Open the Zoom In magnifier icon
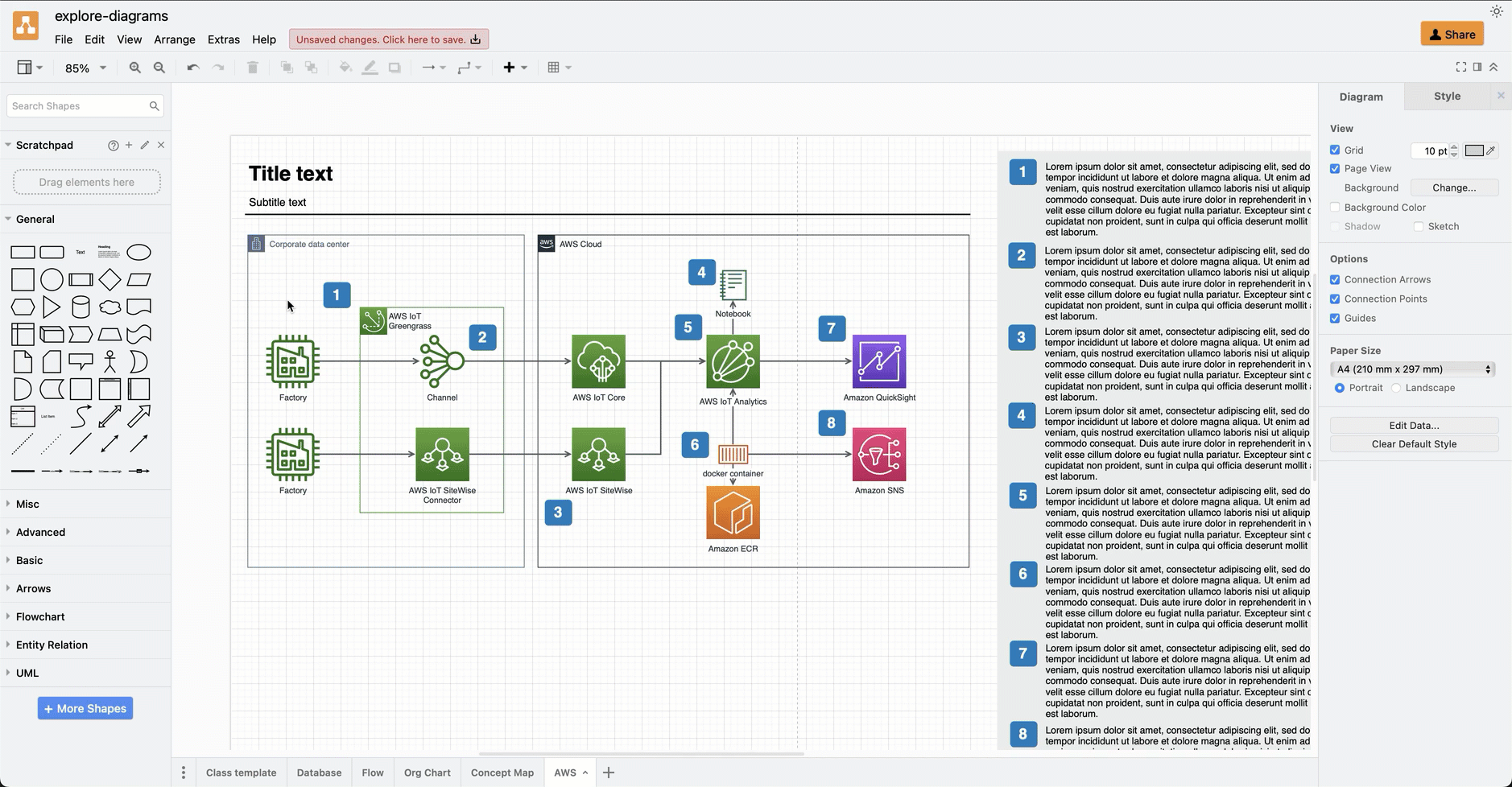Viewport: 1512px width, 787px height. [135, 68]
